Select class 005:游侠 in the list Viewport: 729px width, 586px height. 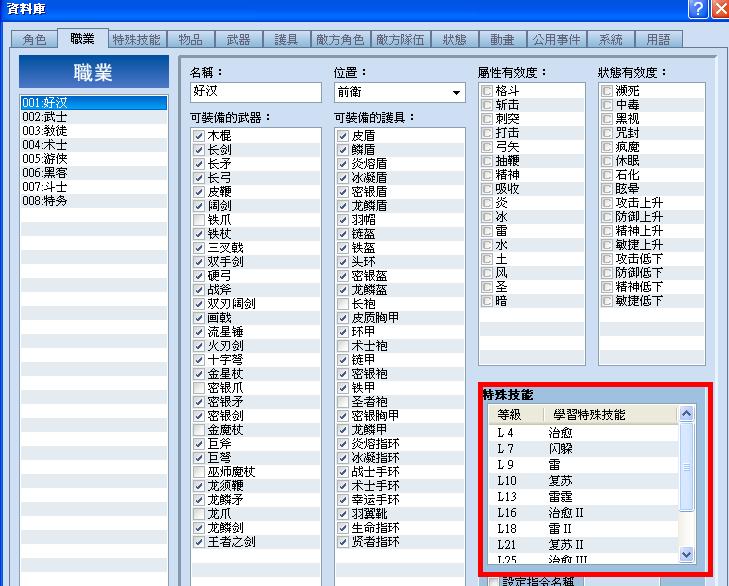pyautogui.click(x=93, y=159)
